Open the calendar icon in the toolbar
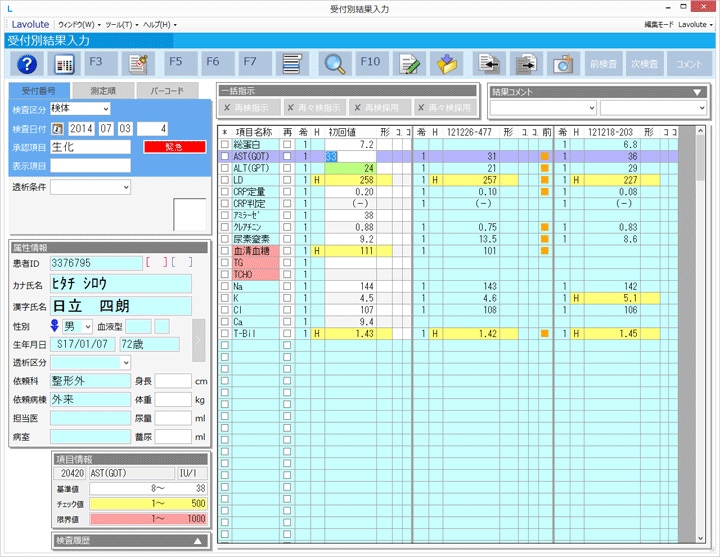 tap(64, 64)
